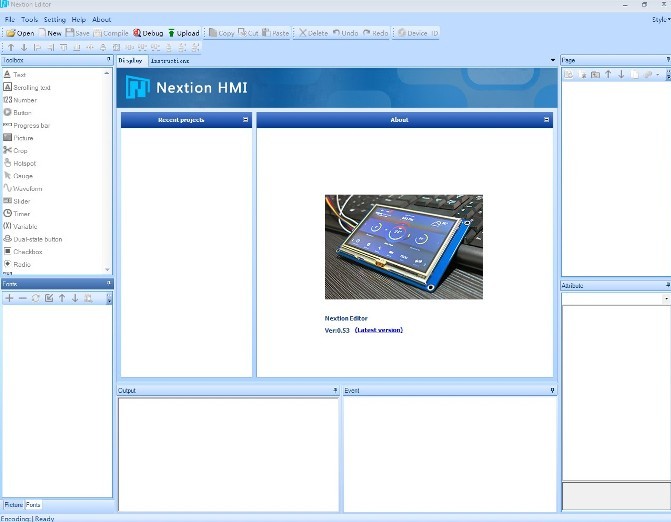
Task: Open the document tab list dropdown arrow
Action: [x=552, y=60]
